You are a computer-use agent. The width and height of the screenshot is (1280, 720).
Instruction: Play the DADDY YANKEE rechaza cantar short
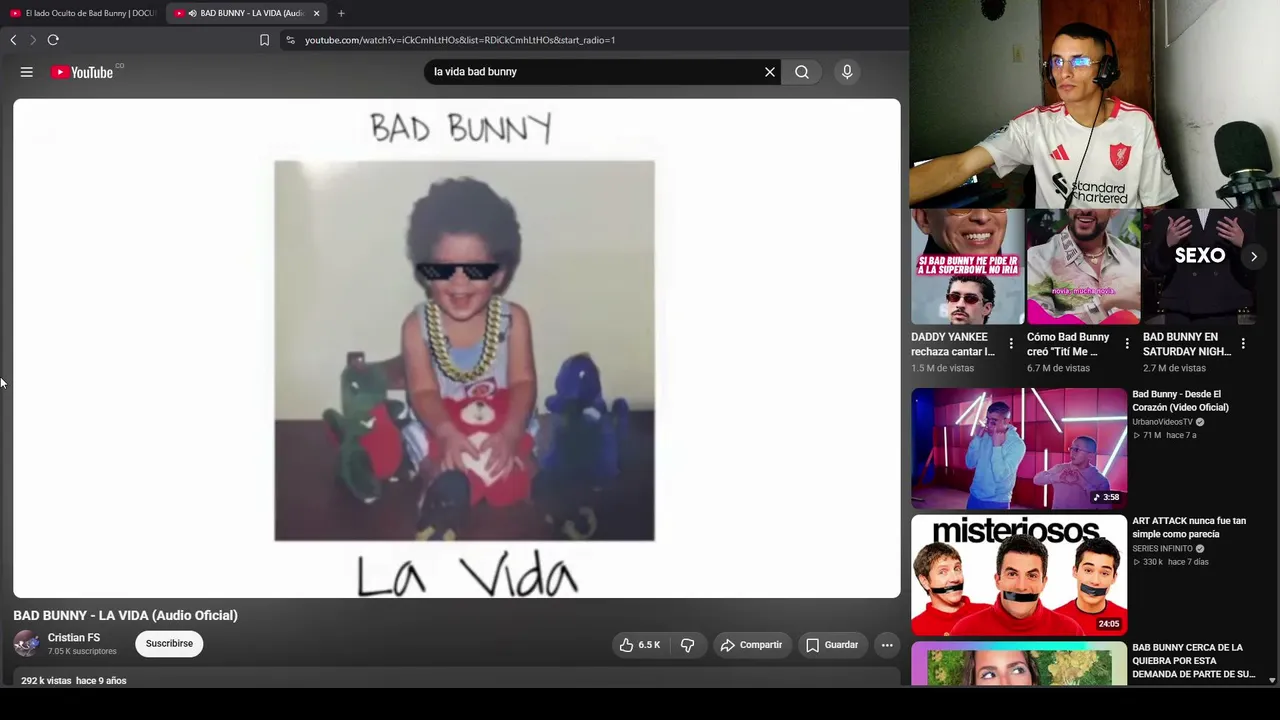coord(967,267)
